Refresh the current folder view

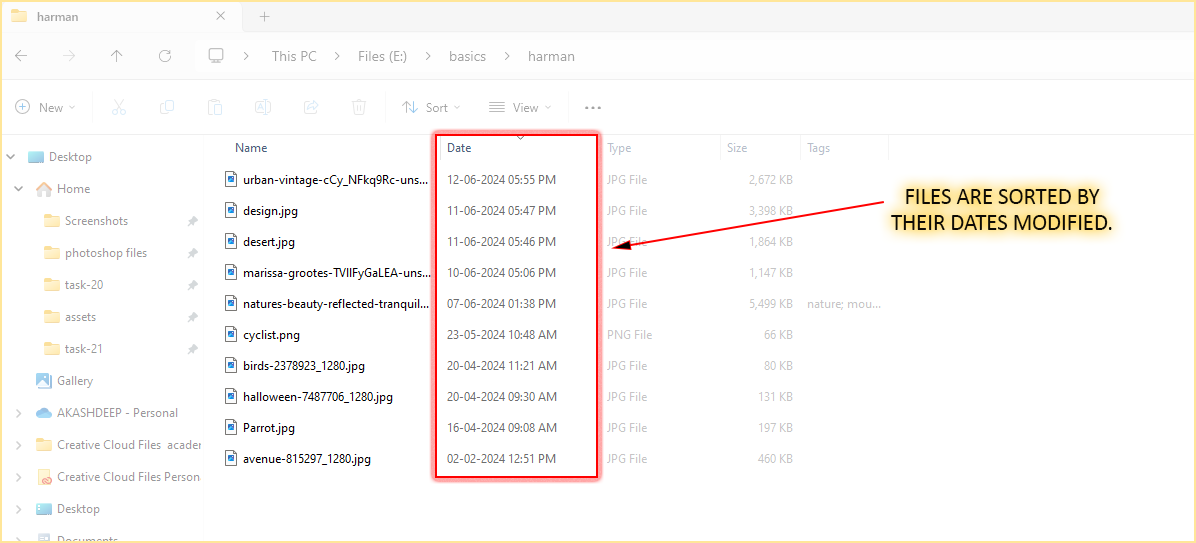(x=165, y=56)
